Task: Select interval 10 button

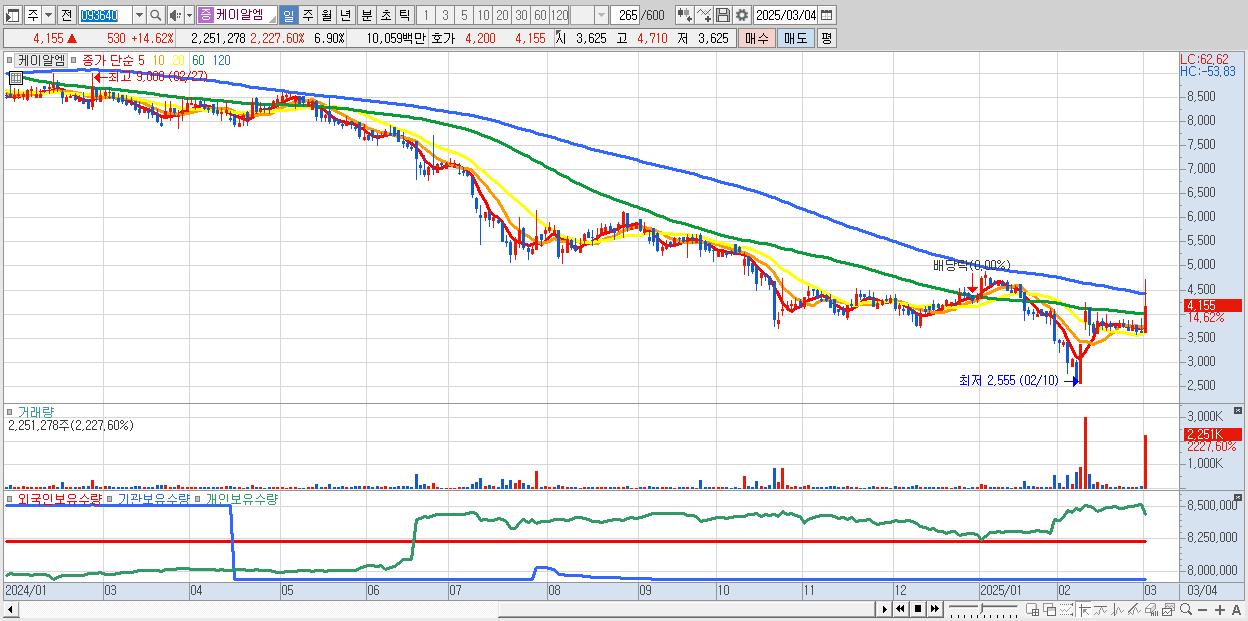Action: (x=483, y=15)
